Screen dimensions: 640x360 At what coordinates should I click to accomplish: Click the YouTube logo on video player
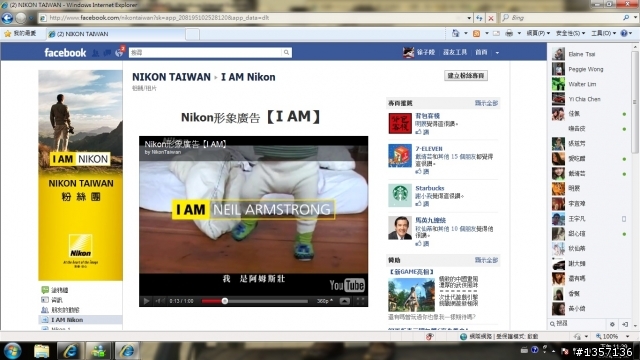point(347,285)
